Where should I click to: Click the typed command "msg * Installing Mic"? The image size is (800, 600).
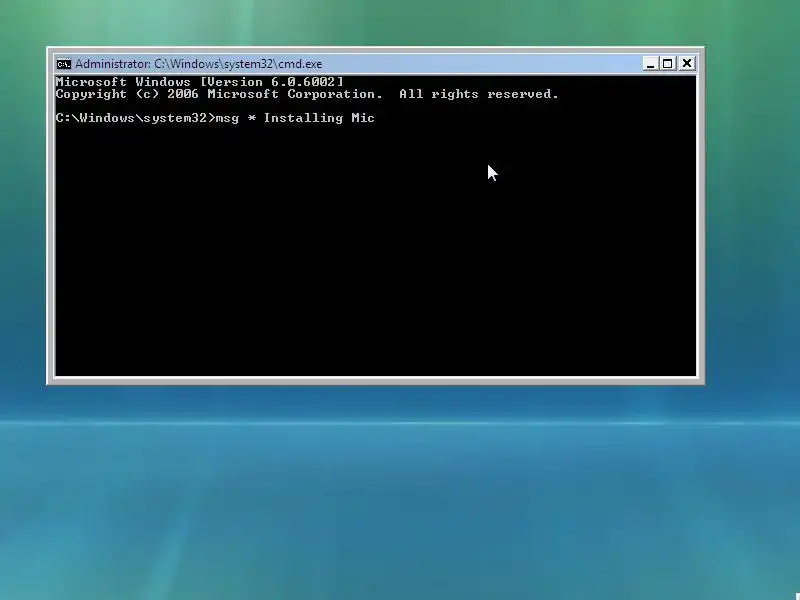click(x=295, y=118)
